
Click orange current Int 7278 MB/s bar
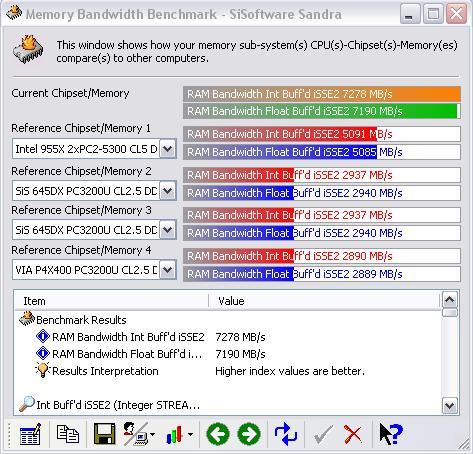[x=322, y=94]
